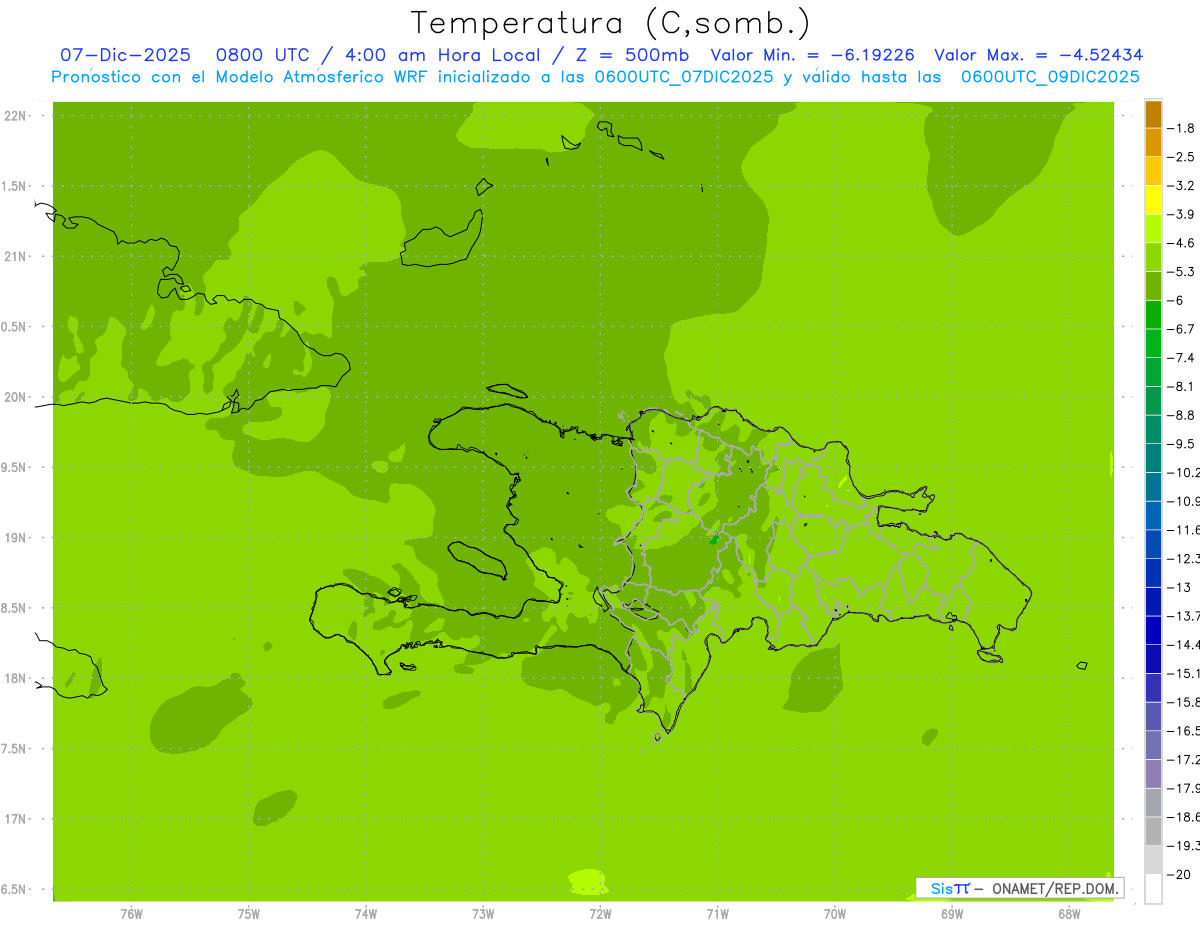
Task: Click the '71W' longitude label
Action: click(717, 914)
